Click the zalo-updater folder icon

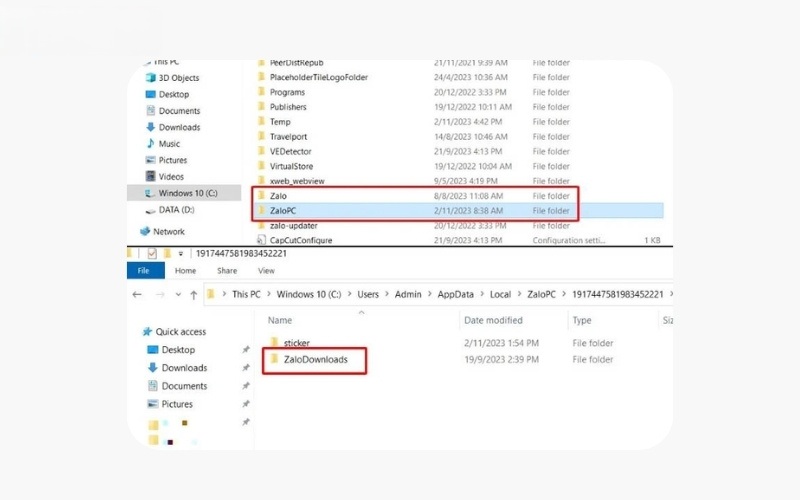click(262, 225)
